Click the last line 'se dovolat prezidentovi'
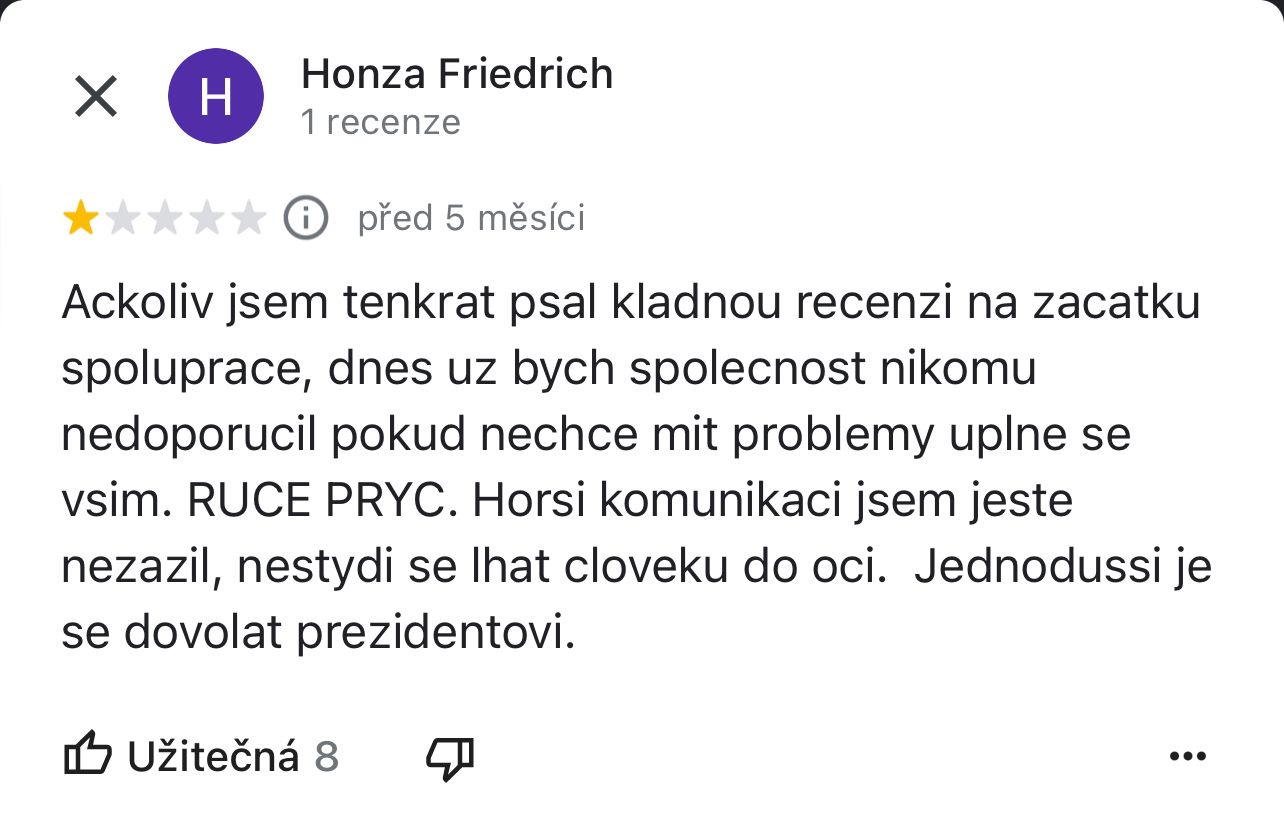Screen dimensions: 1284x833 (x=319, y=633)
